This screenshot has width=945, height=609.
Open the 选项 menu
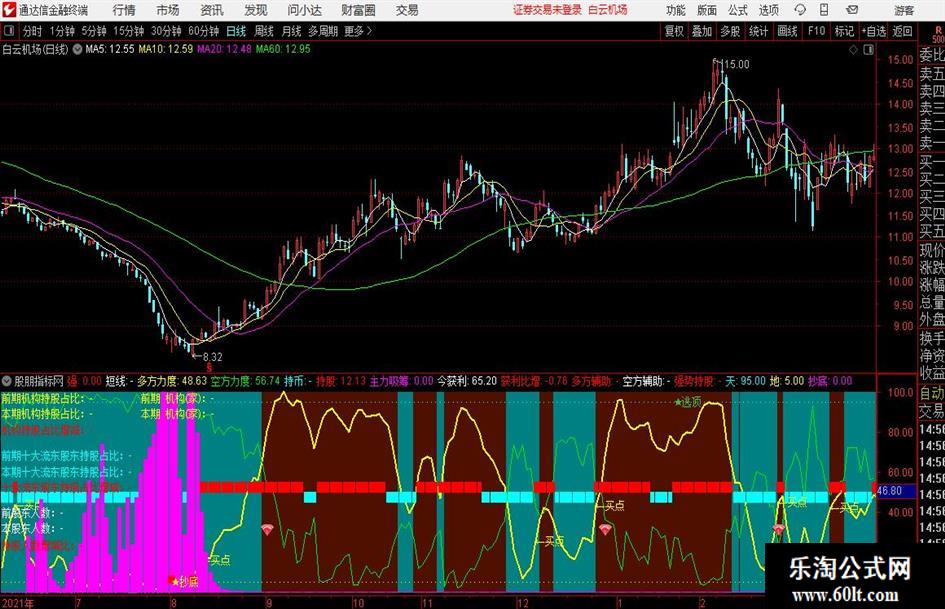point(768,10)
